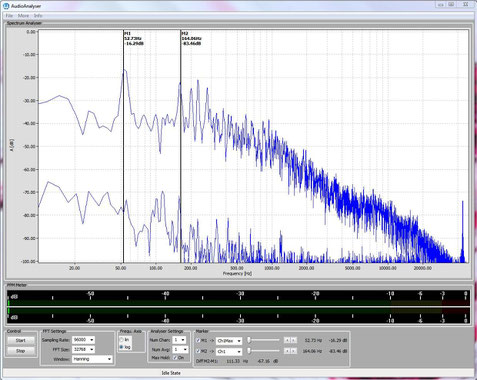The height and width of the screenshot is (380, 477).
Task: Click the M2 marker line in spectrum
Action: tap(181, 147)
